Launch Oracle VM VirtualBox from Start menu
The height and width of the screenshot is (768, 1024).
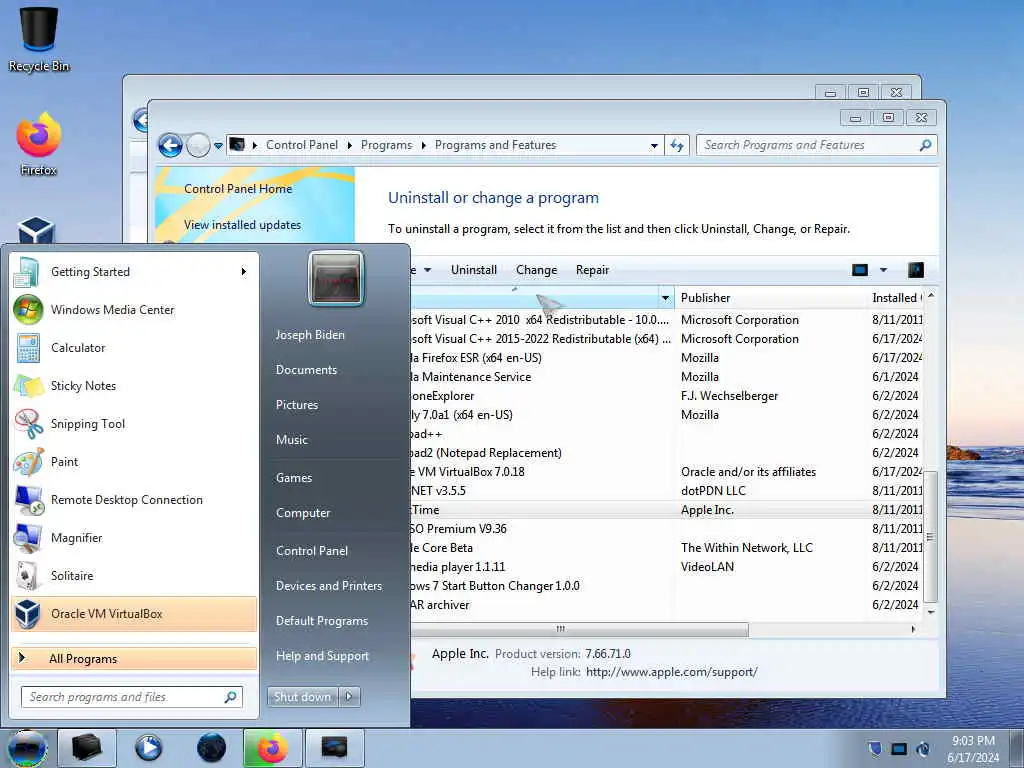pyautogui.click(x=134, y=613)
